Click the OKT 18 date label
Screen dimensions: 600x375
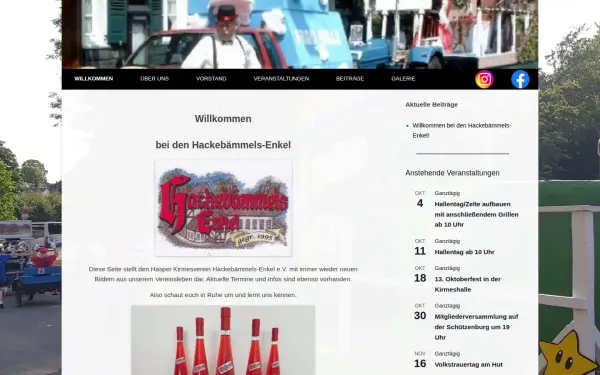(420, 274)
